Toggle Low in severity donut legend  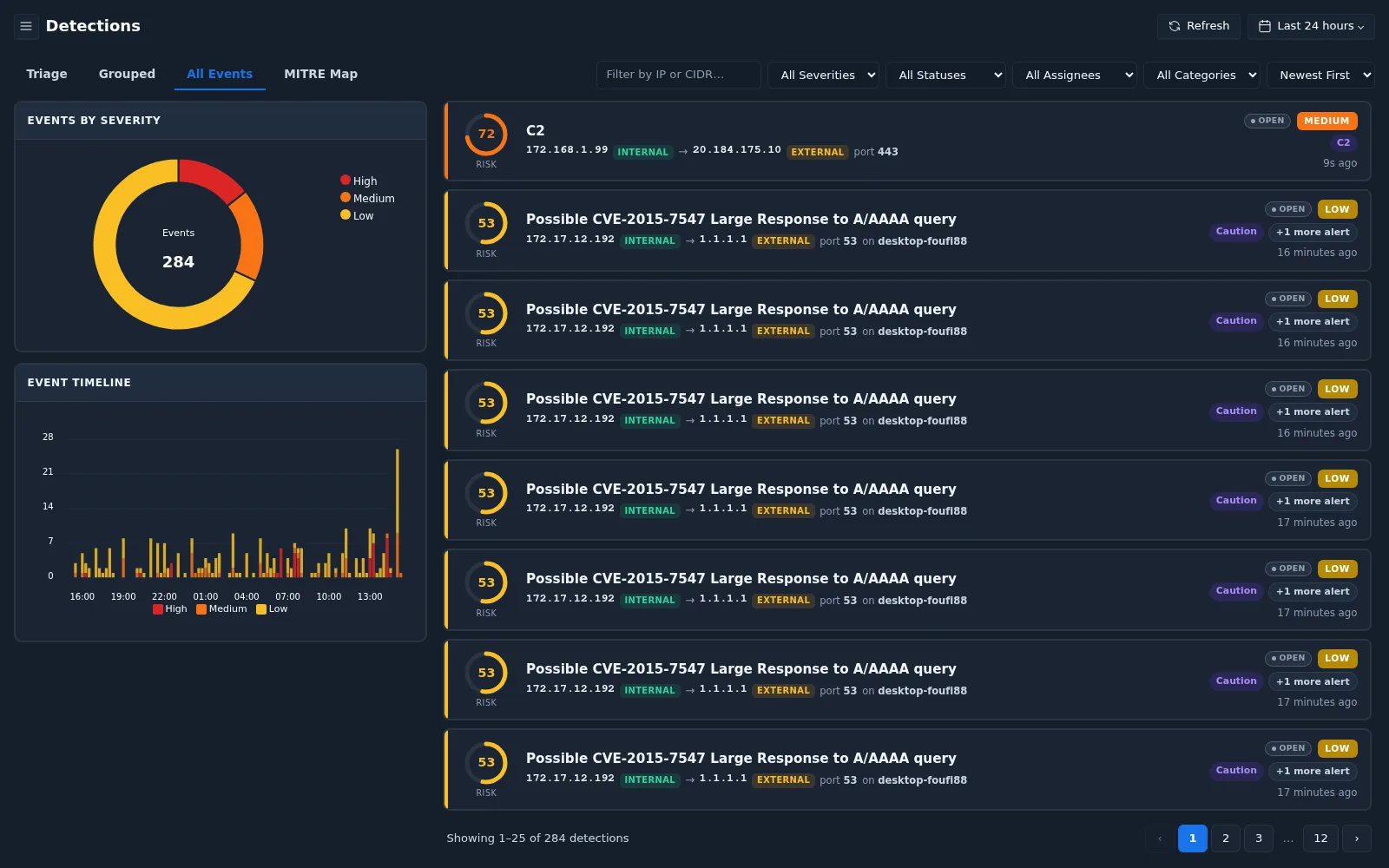click(x=357, y=215)
